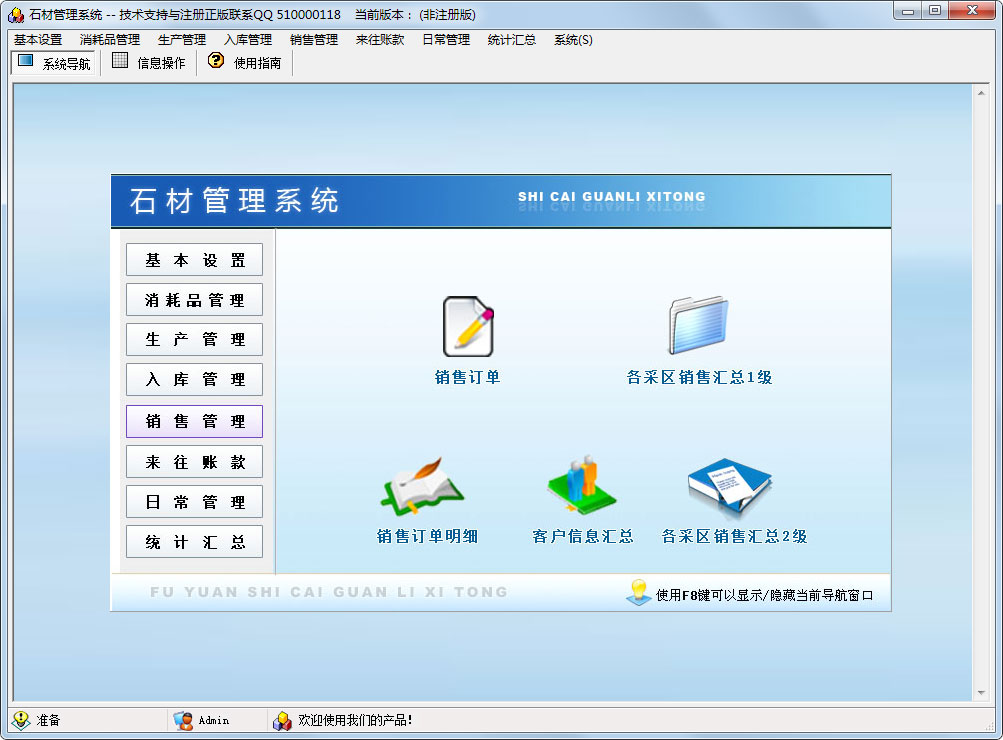The width and height of the screenshot is (1003, 740).
Task: Click the Admin user icon in status bar
Action: pos(183,720)
